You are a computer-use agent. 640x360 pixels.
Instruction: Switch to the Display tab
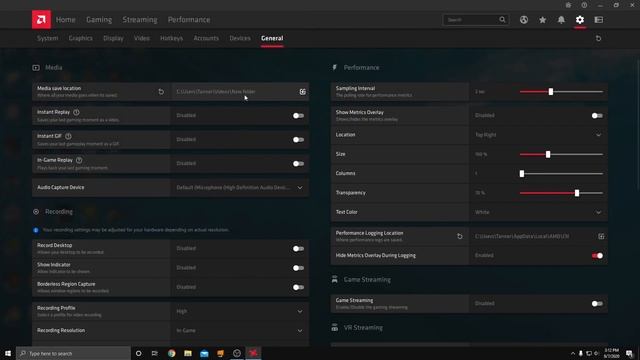click(x=113, y=38)
